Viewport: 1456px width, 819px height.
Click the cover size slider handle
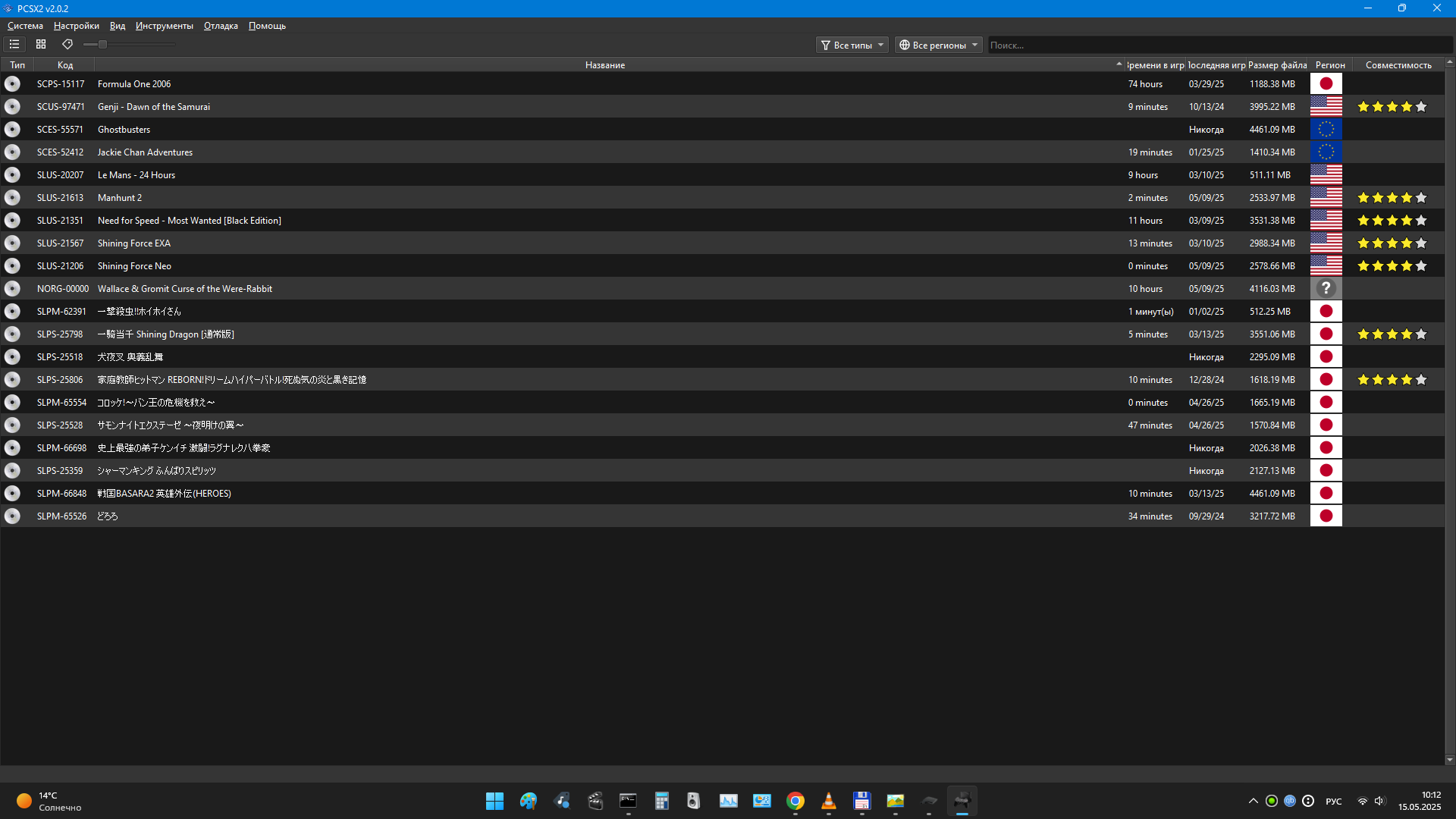102,45
